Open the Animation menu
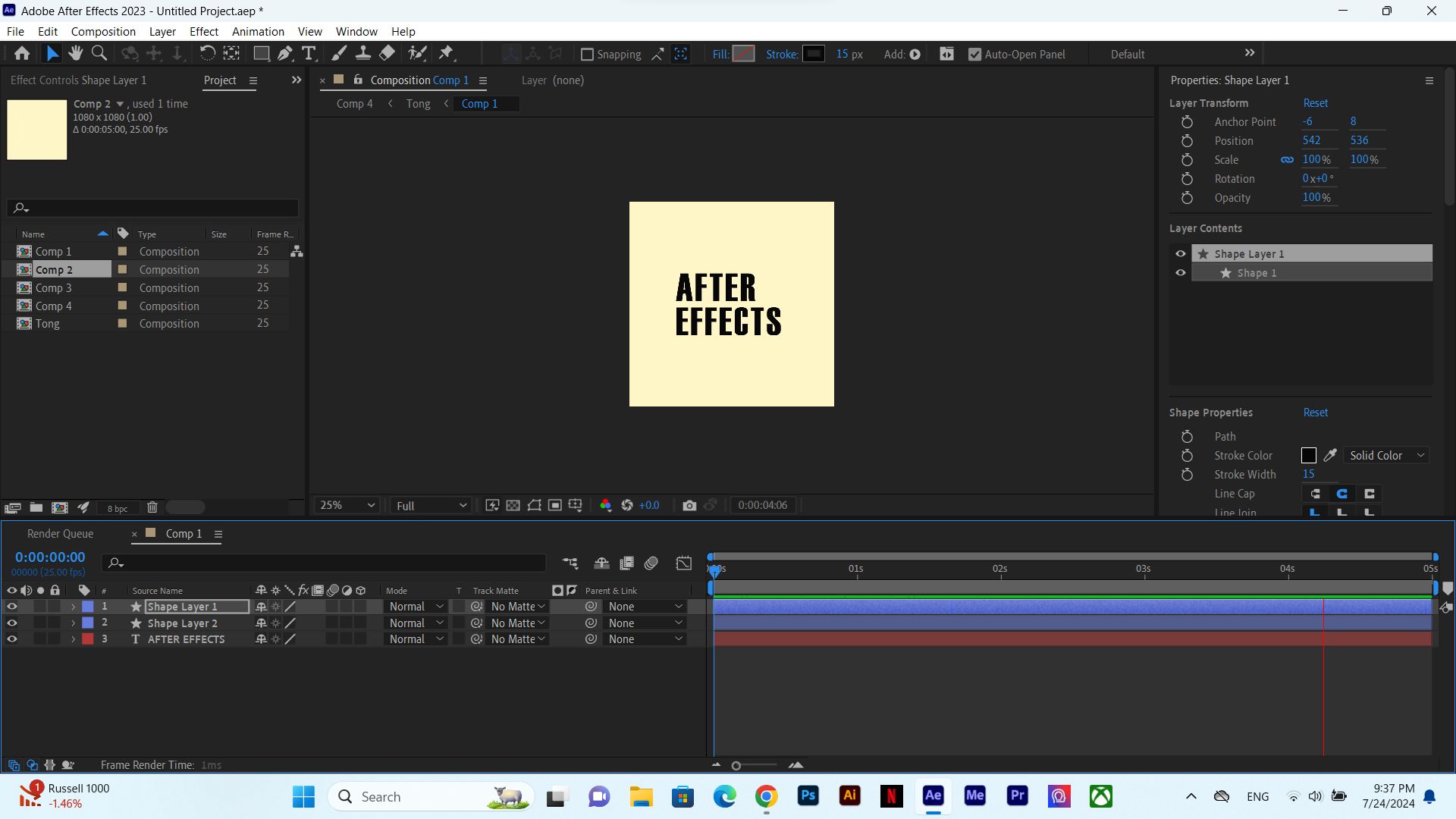The width and height of the screenshot is (1456, 819). tap(258, 31)
